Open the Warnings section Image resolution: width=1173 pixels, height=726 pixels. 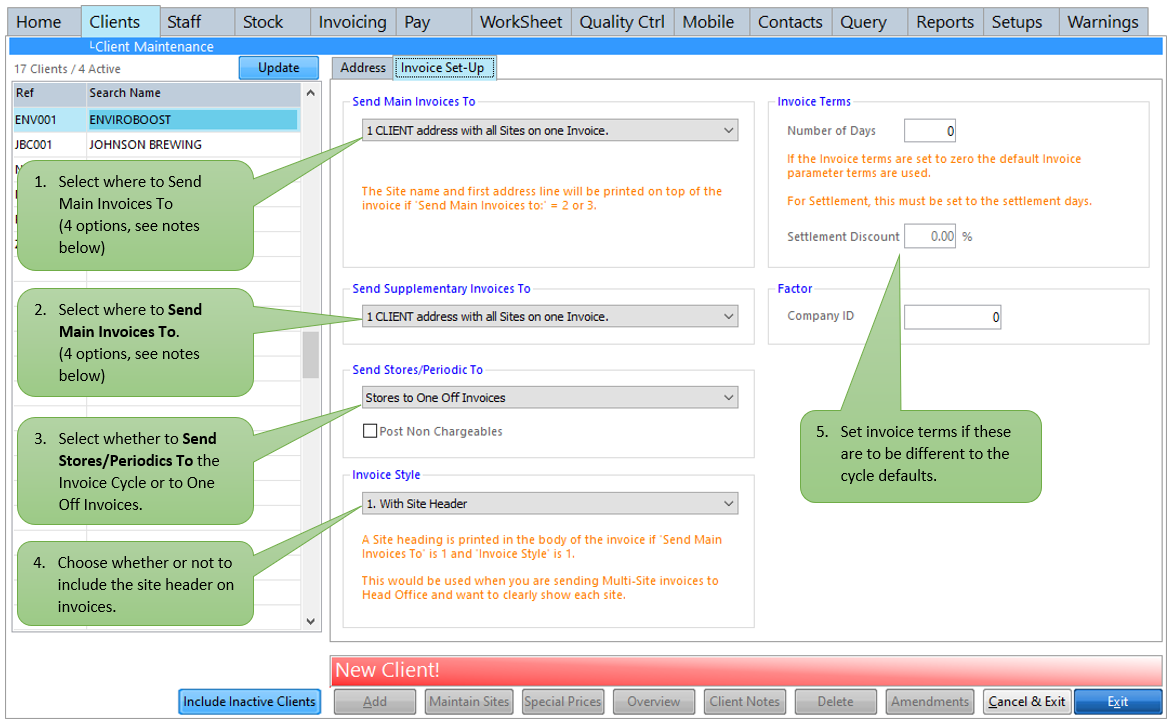[1102, 21]
